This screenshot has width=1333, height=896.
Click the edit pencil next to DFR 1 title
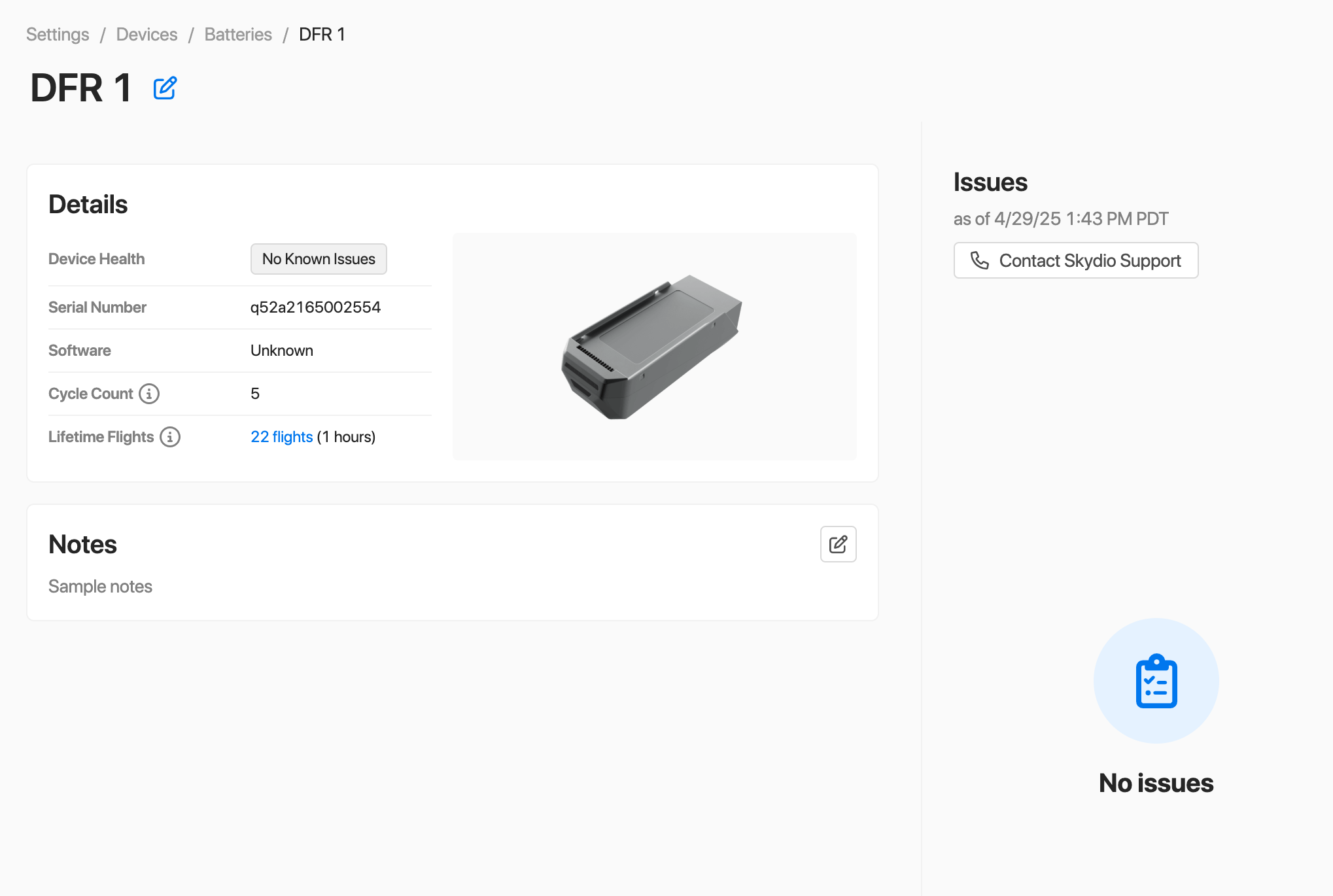165,88
